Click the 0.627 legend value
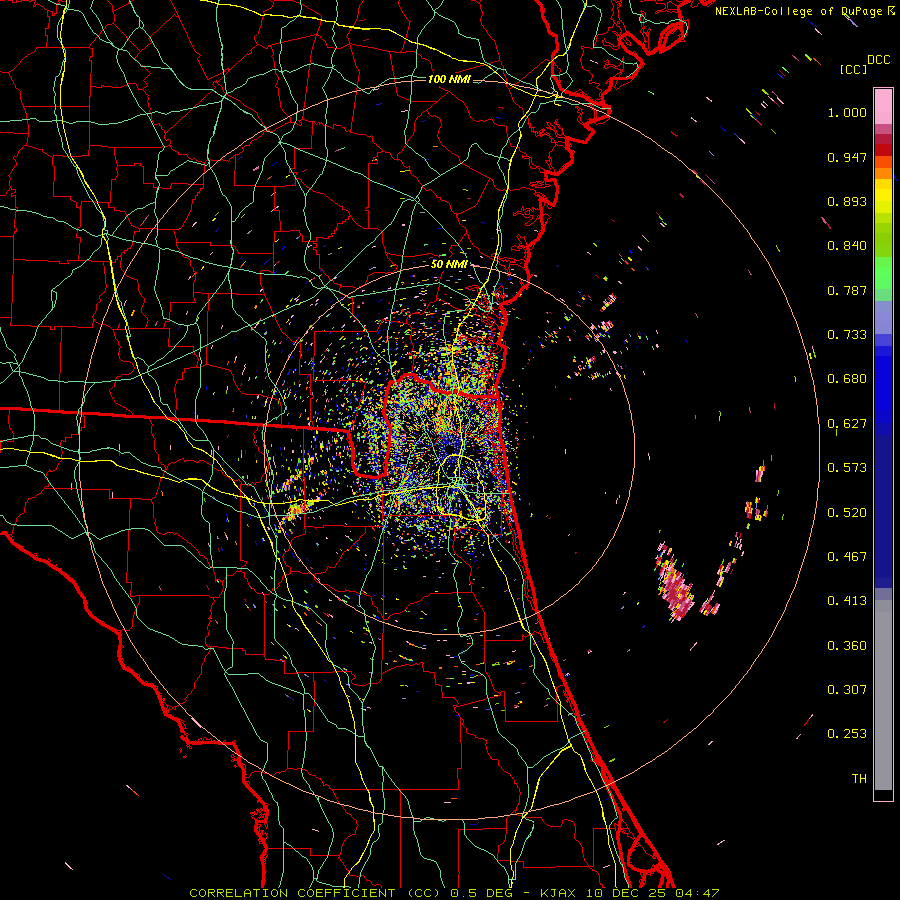Image resolution: width=900 pixels, height=900 pixels. (x=847, y=424)
